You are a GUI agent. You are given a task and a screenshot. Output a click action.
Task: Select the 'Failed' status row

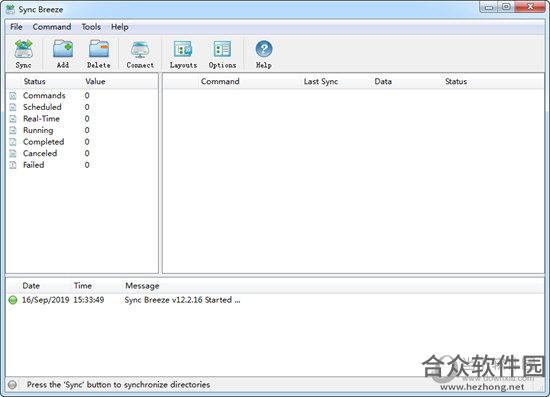(82, 165)
